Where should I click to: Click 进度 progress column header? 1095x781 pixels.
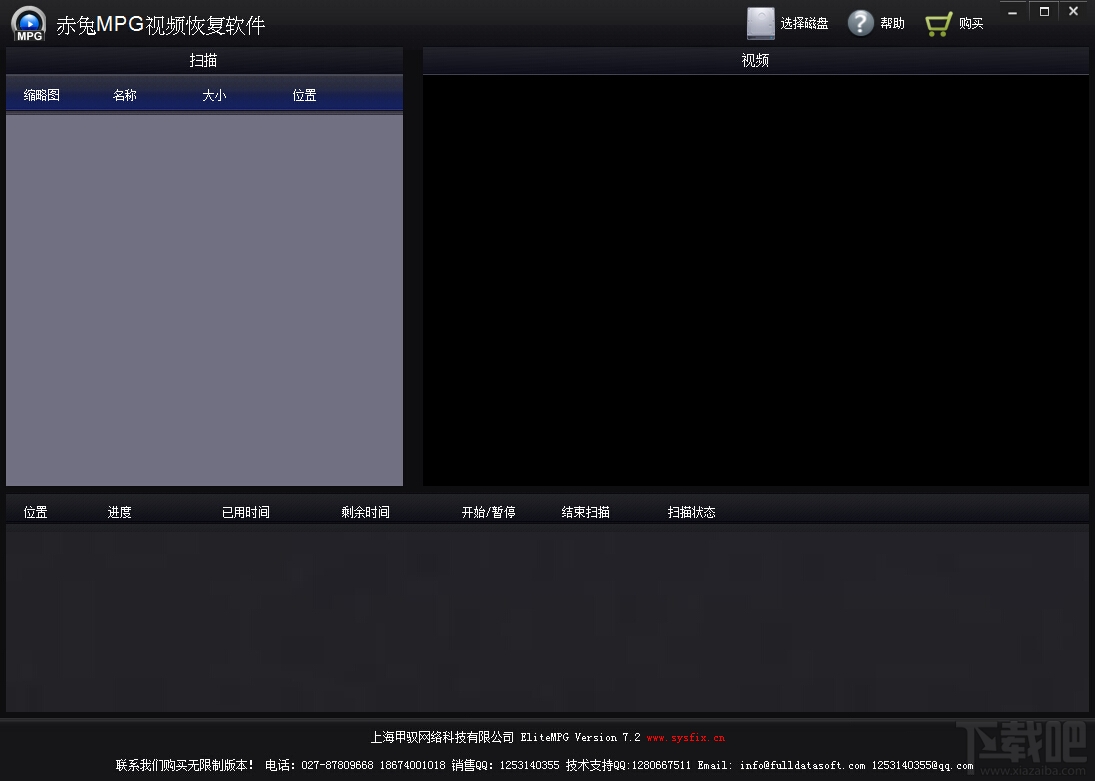tap(119, 512)
